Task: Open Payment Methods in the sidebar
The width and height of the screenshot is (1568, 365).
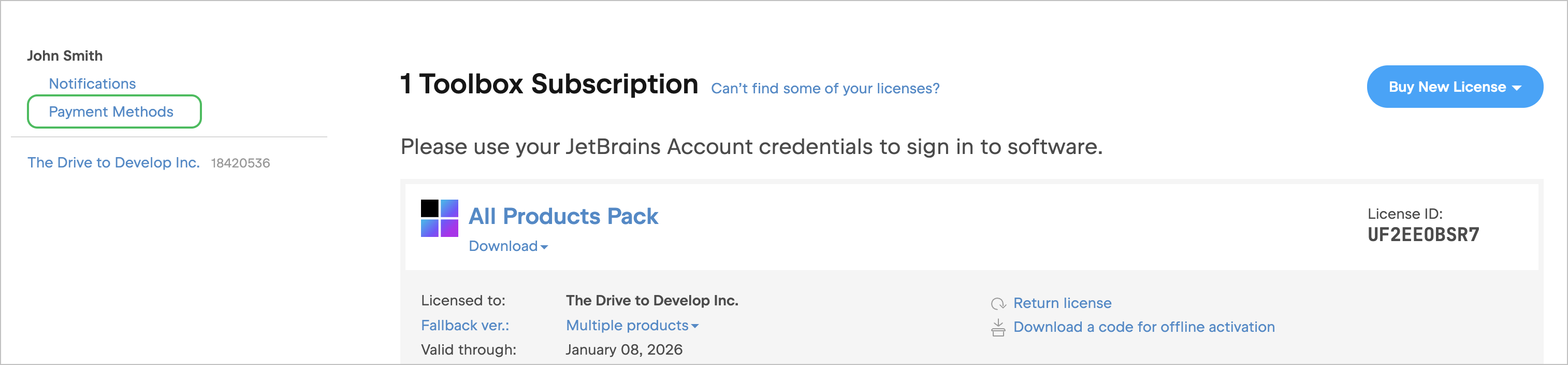Action: (114, 111)
